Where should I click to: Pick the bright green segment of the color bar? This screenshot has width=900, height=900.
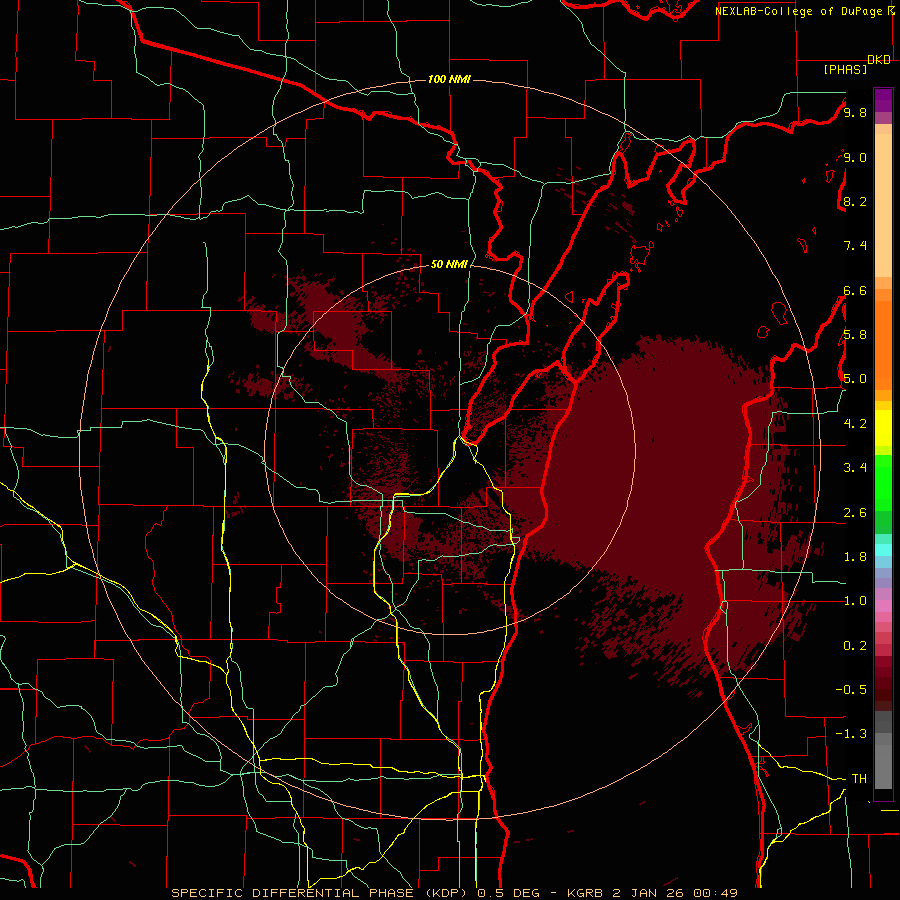[x=883, y=483]
